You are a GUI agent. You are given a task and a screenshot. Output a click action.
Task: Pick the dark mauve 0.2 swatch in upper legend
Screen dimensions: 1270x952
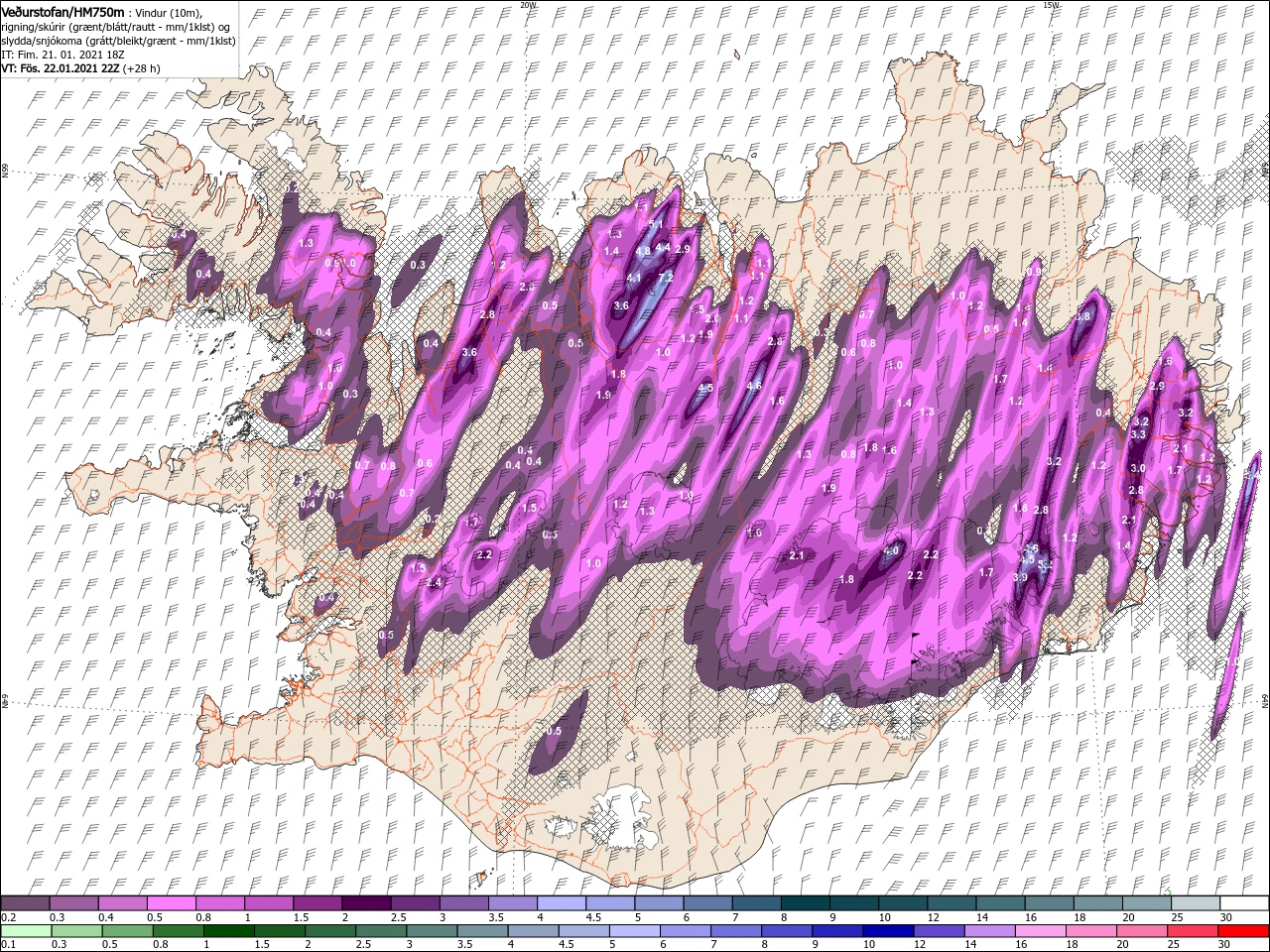tap(25, 902)
